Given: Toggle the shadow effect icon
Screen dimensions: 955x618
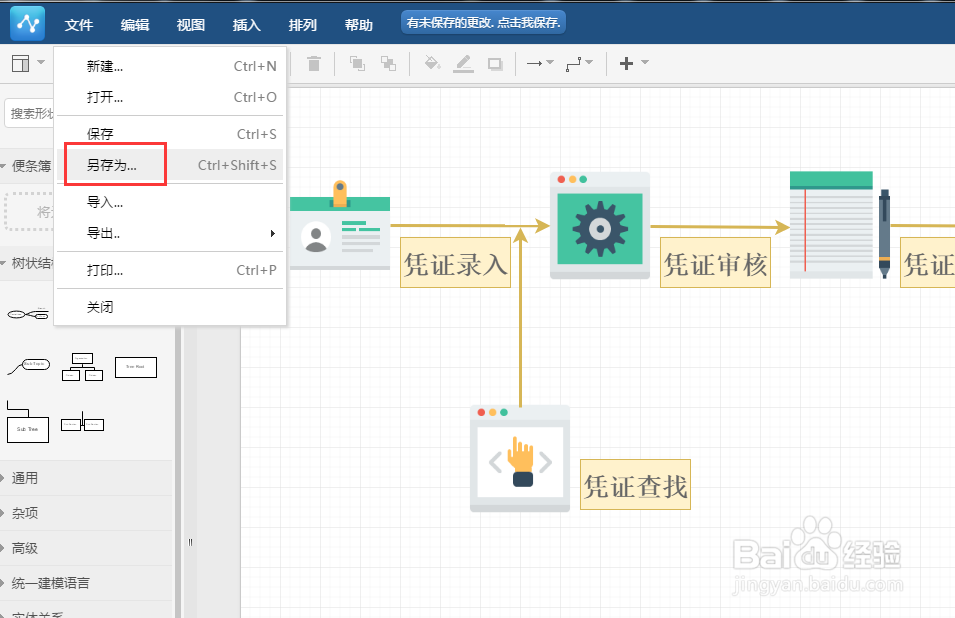Looking at the screenshot, I should pos(497,63).
